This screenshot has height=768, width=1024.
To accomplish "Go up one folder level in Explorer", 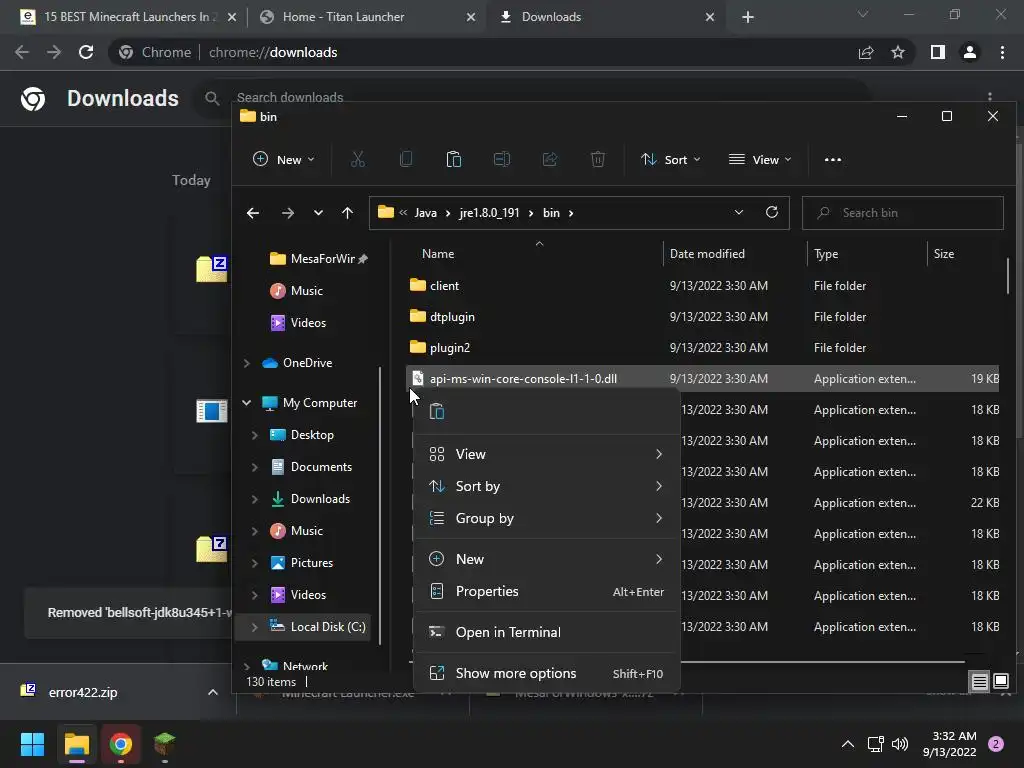I will (x=347, y=213).
